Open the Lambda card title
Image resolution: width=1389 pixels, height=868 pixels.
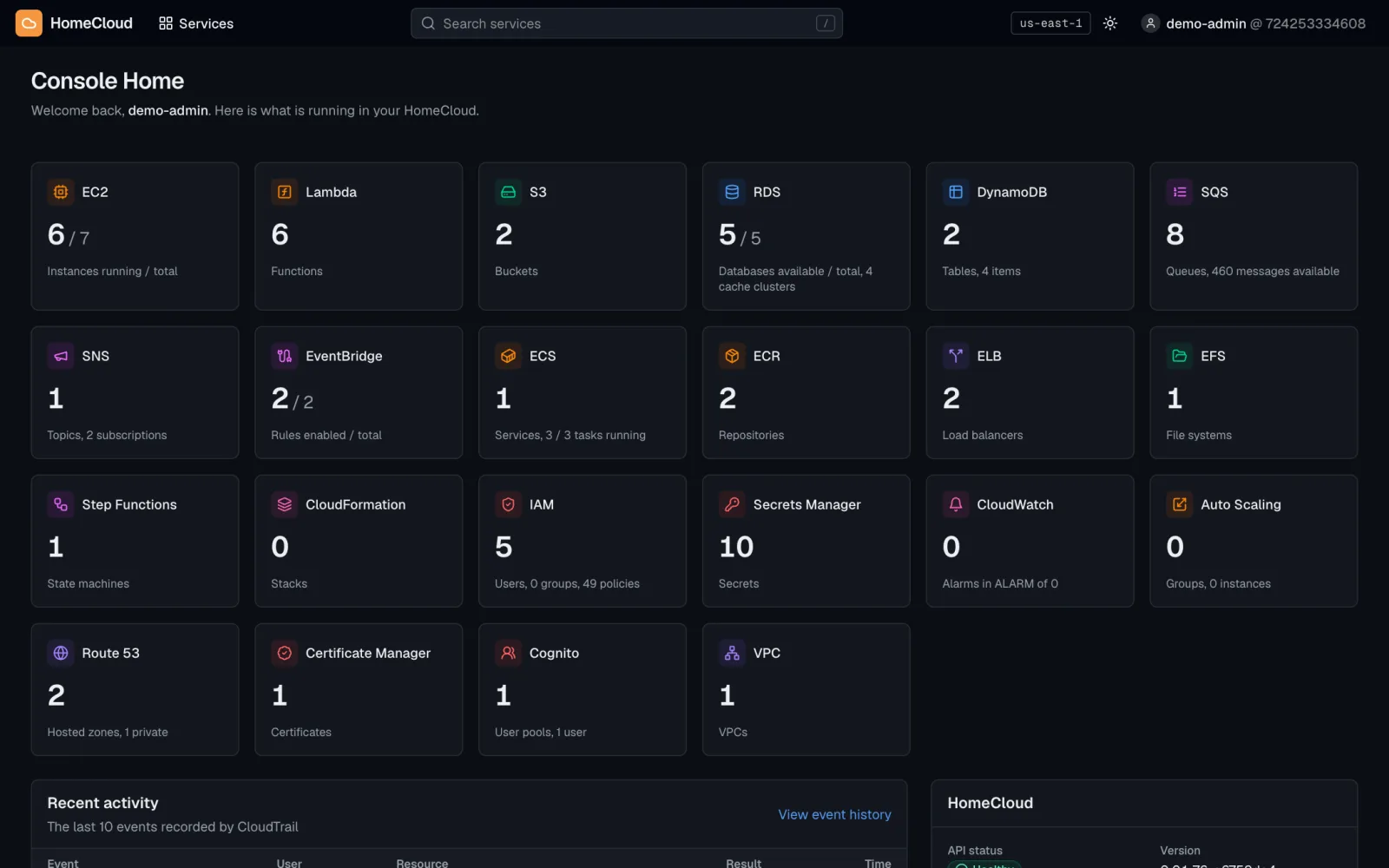[x=331, y=192]
